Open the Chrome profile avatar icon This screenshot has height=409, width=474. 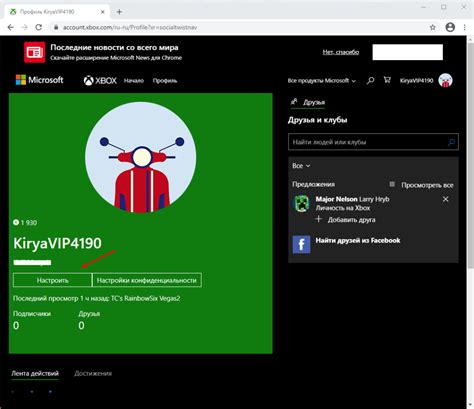pos(450,27)
